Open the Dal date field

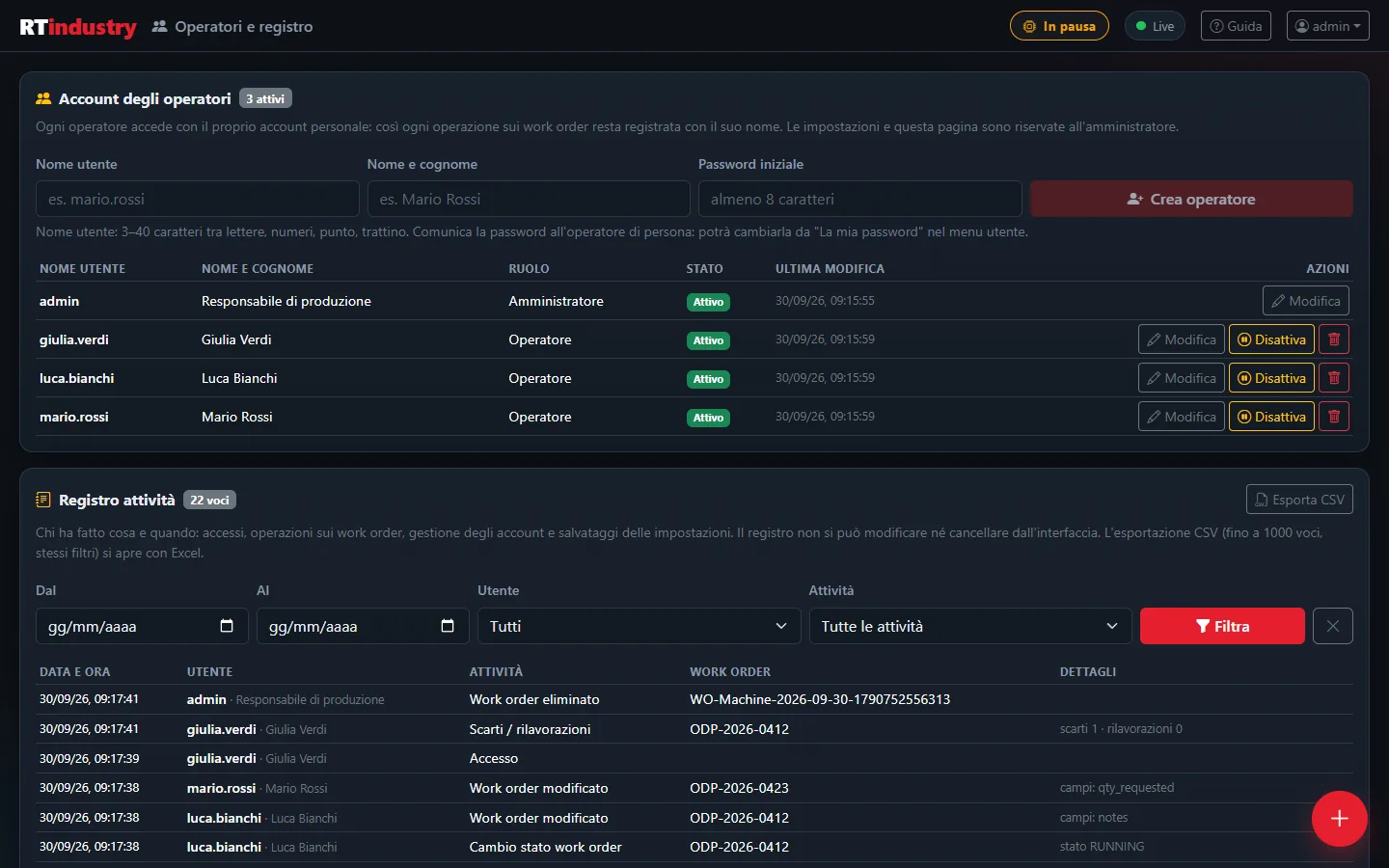pos(142,626)
